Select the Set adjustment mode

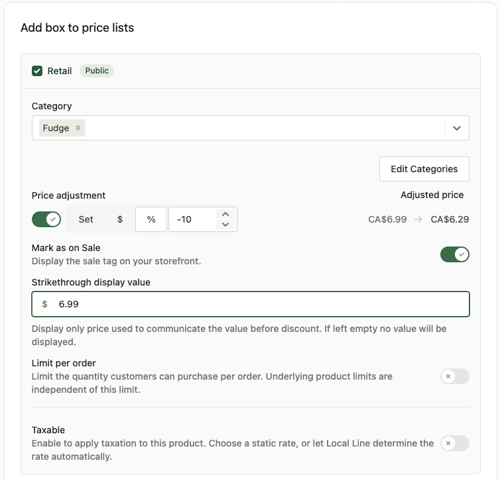point(86,219)
